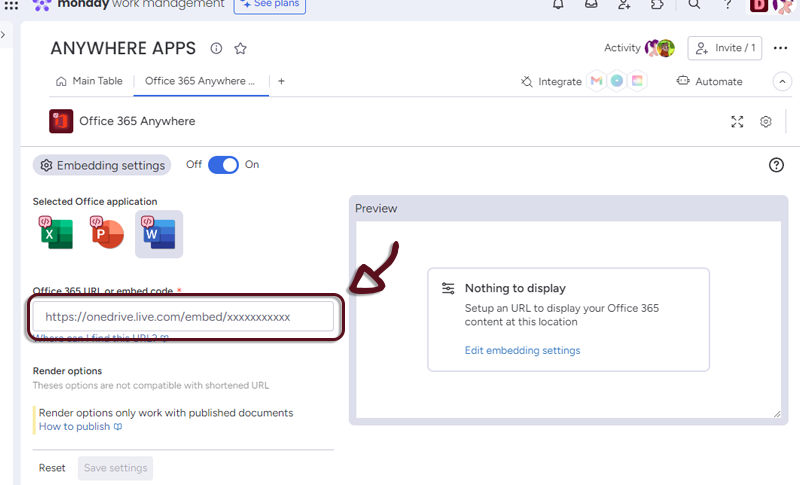
Task: Open the inbox tray icon
Action: pyautogui.click(x=591, y=5)
